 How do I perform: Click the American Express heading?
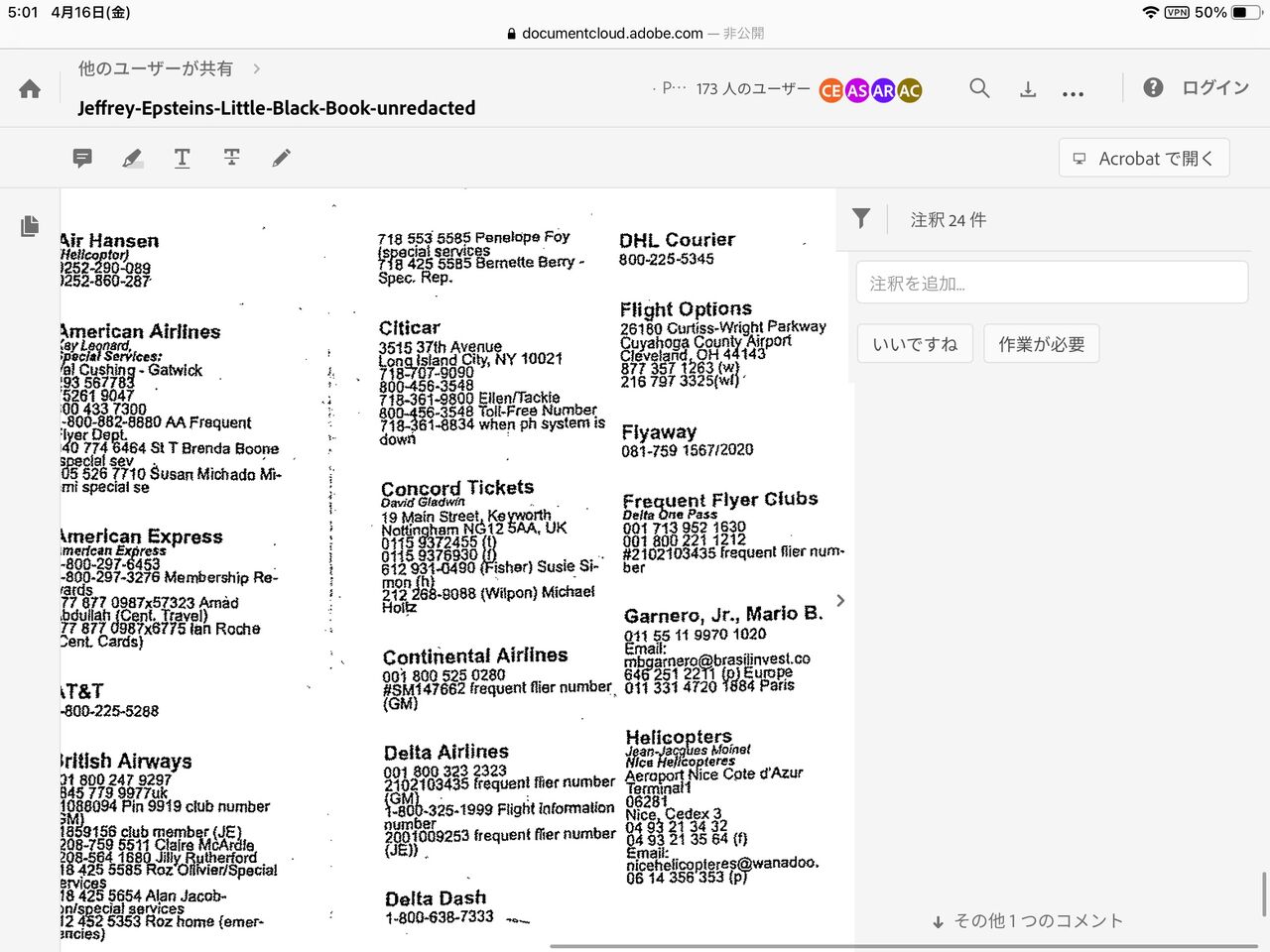(x=142, y=536)
